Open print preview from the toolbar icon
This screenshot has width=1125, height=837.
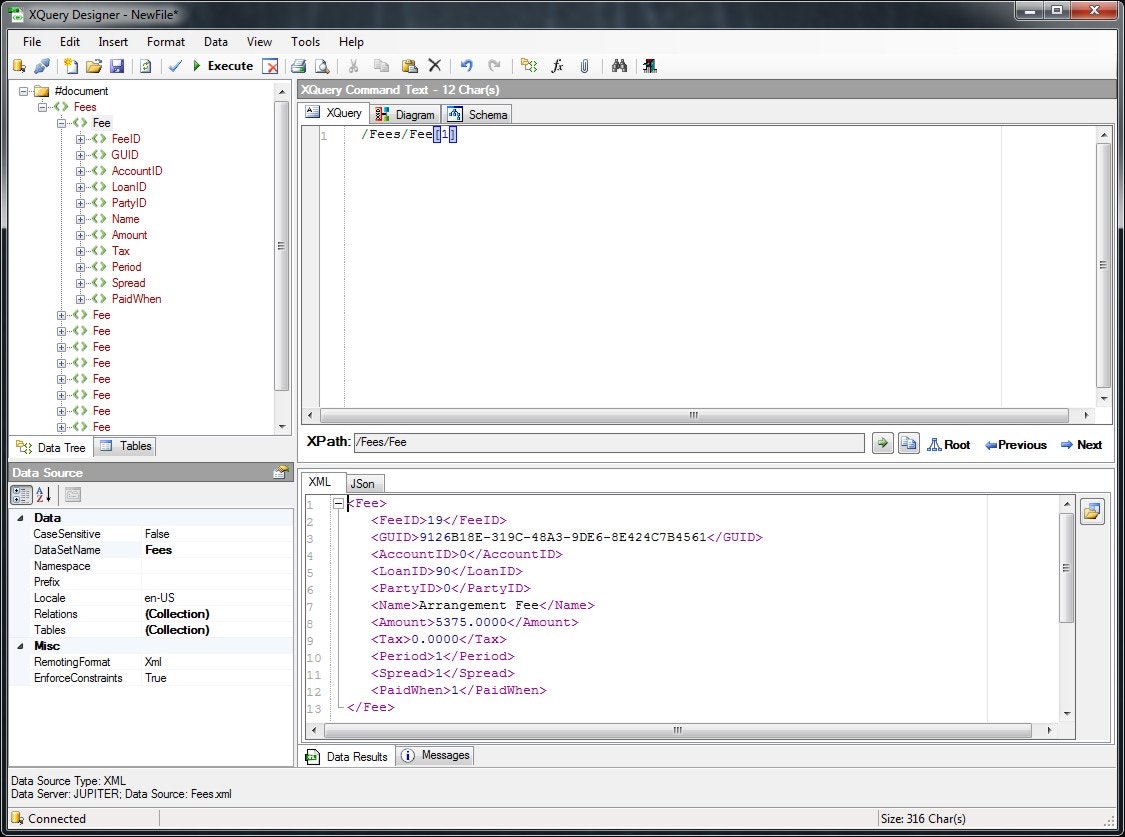[322, 66]
